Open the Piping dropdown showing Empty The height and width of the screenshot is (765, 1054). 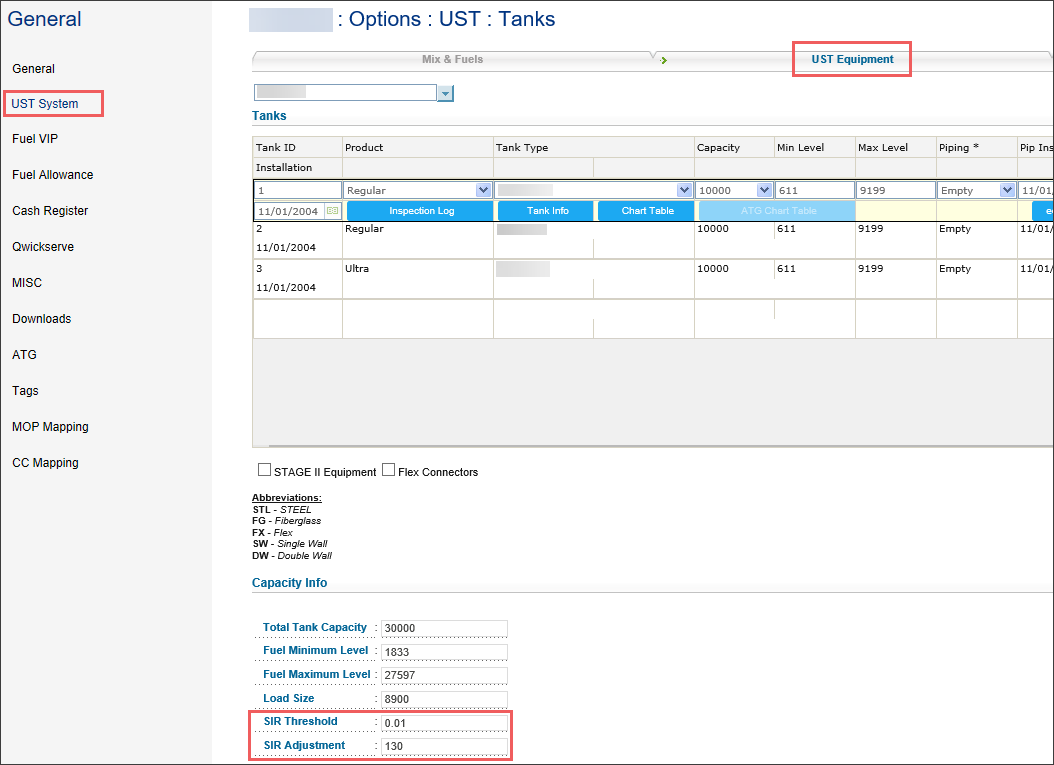coord(1007,190)
